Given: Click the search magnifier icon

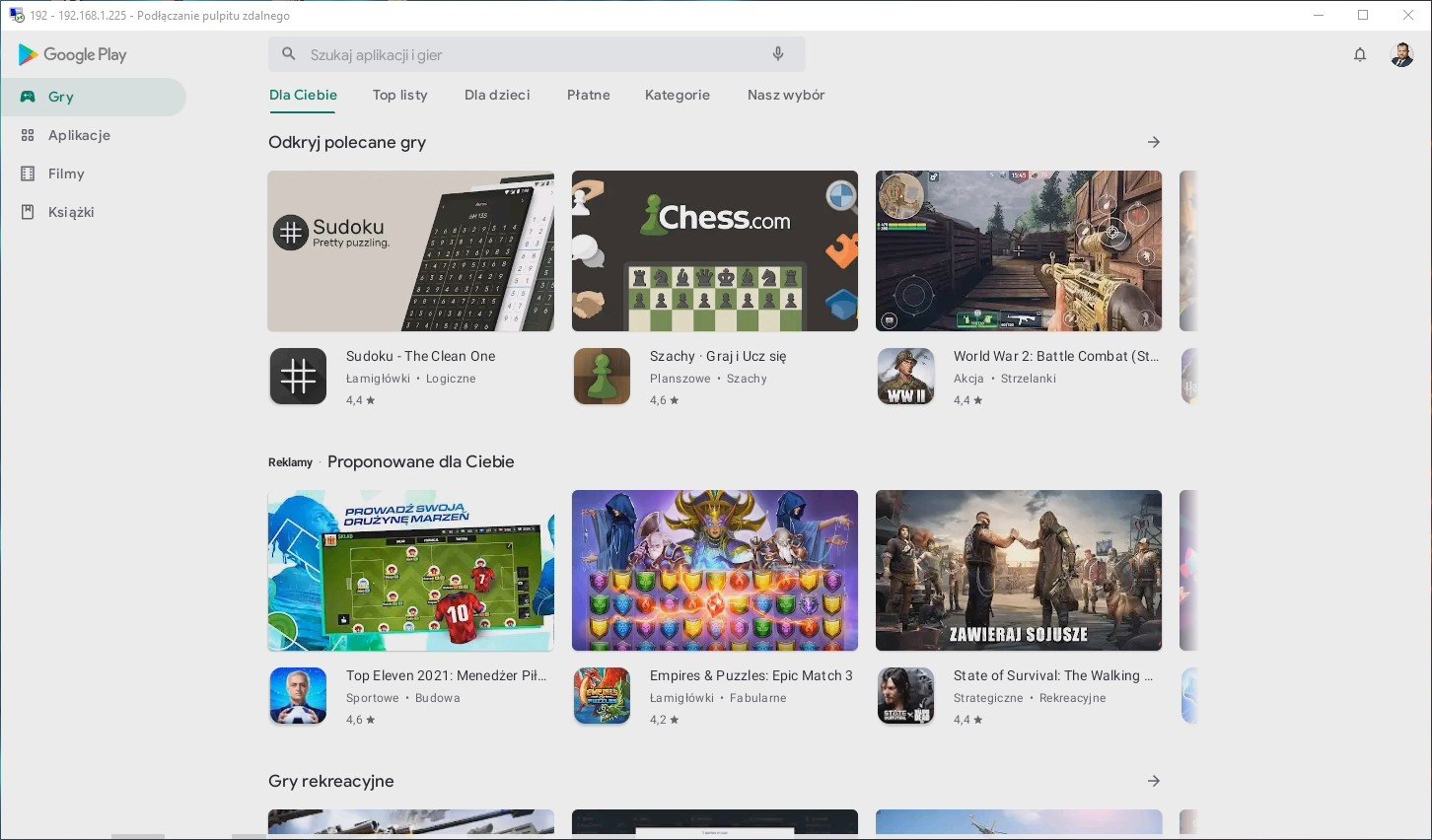Looking at the screenshot, I should tap(289, 54).
